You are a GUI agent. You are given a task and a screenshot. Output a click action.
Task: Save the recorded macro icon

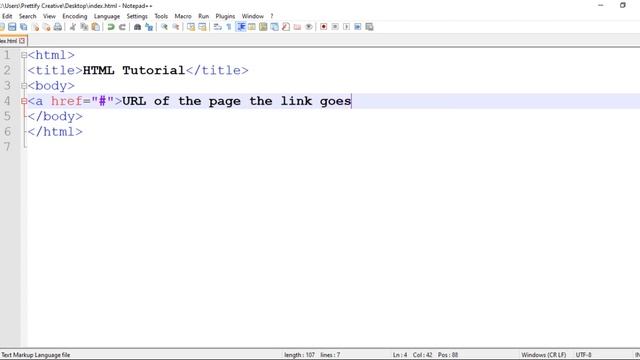click(369, 27)
